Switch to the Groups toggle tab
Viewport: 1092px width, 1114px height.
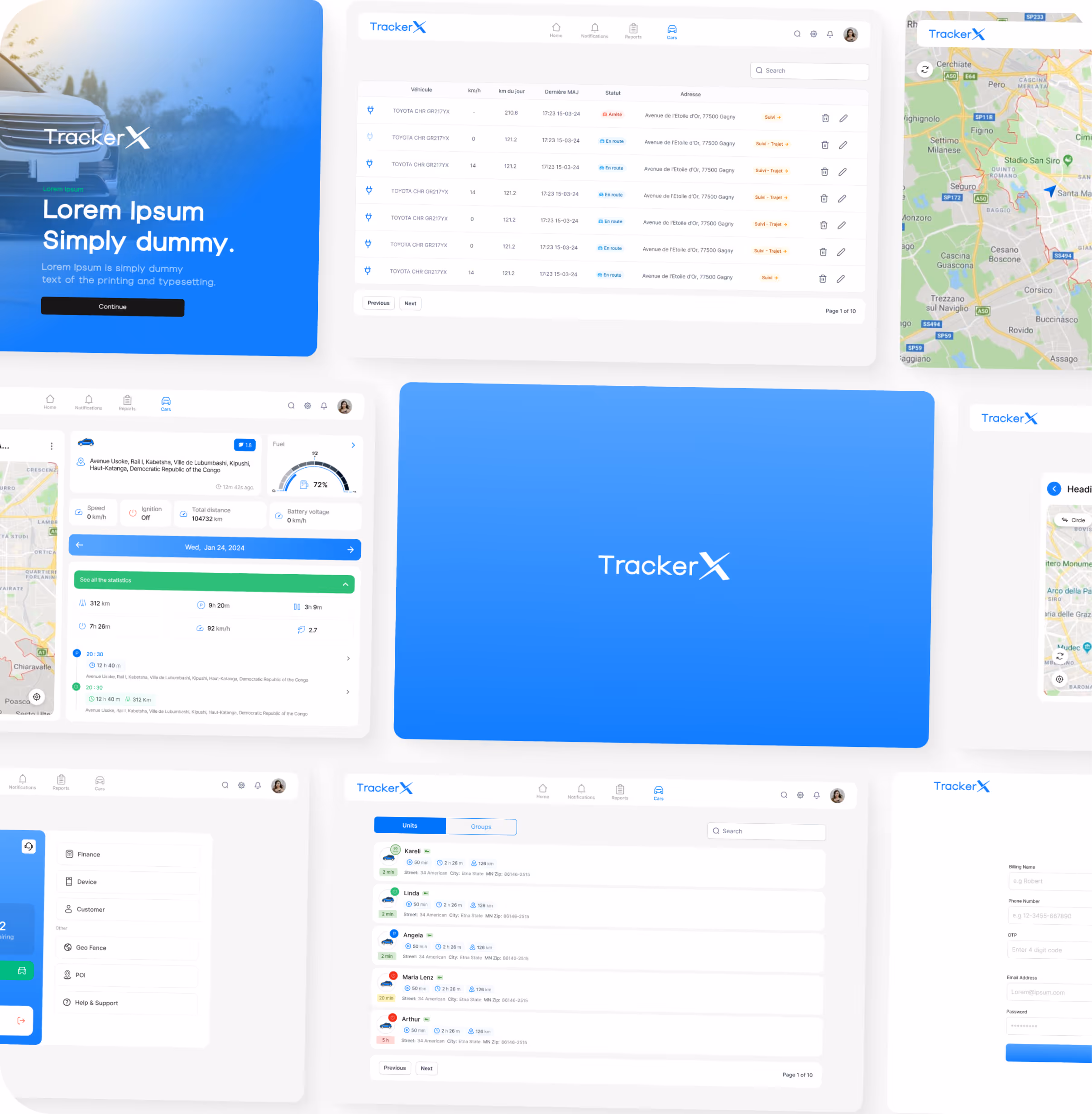(481, 826)
